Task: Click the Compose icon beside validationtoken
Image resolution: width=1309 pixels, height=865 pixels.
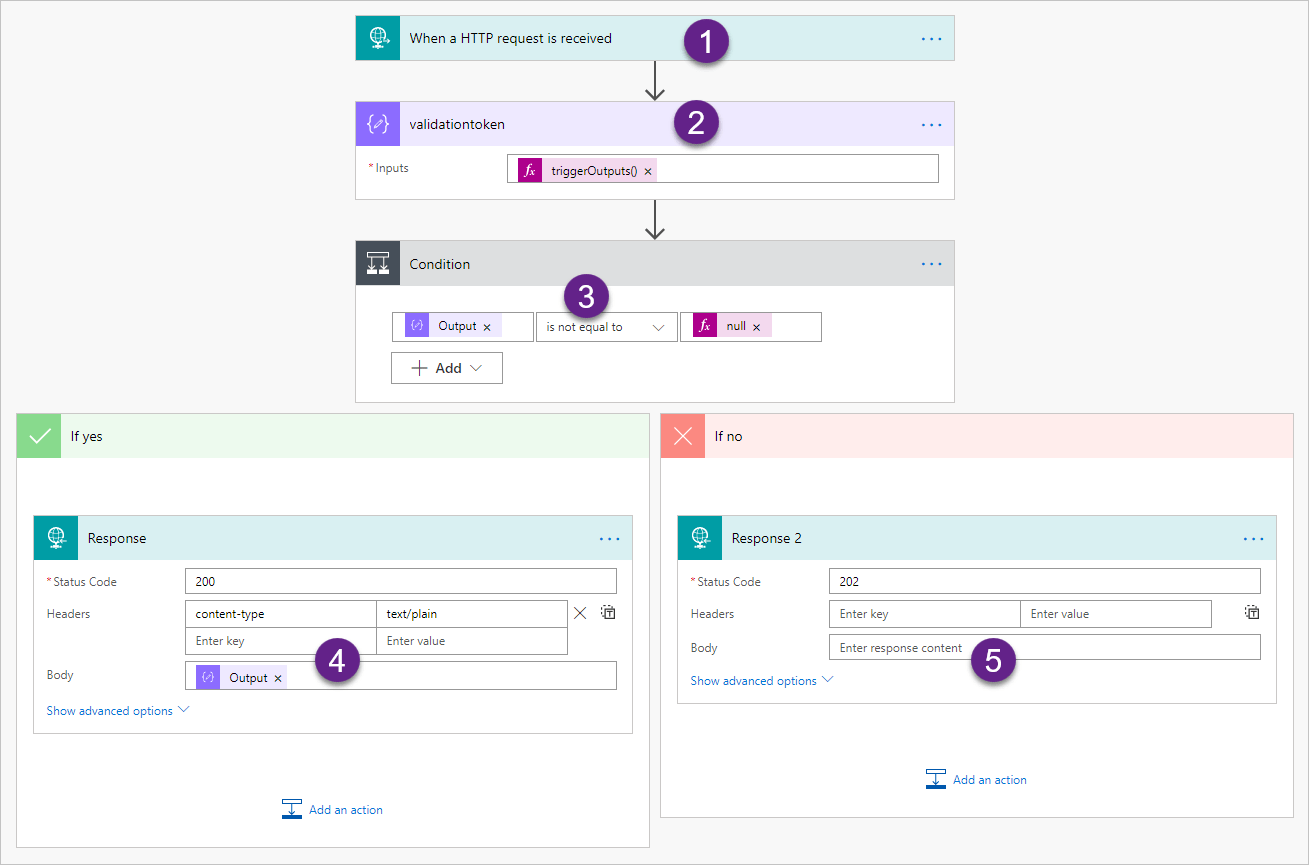Action: click(x=377, y=123)
